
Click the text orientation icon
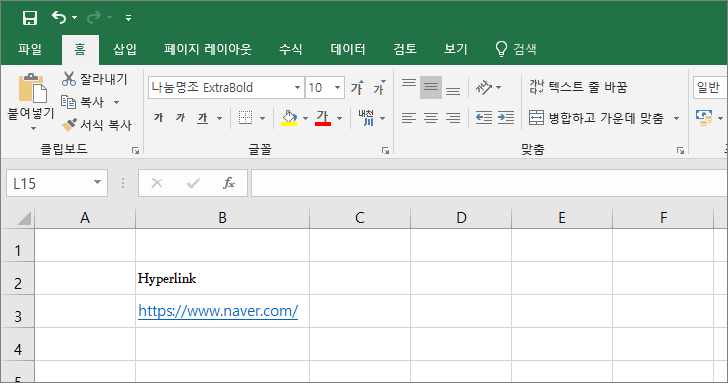(x=484, y=87)
